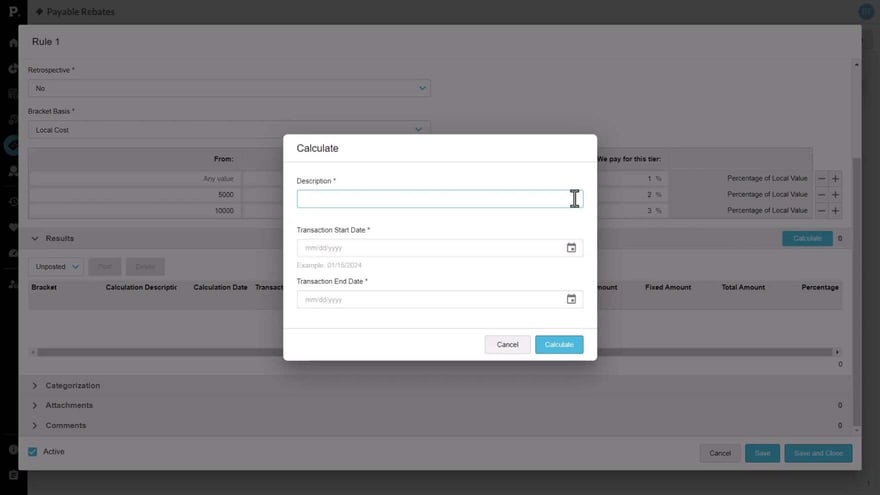Toggle the Active checkbox
The height and width of the screenshot is (495, 880).
(33, 452)
